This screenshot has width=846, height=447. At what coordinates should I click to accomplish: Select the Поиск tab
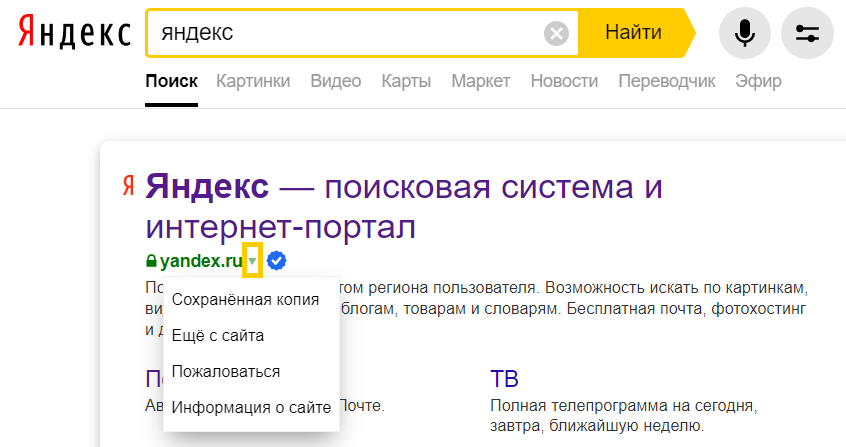[x=172, y=81]
